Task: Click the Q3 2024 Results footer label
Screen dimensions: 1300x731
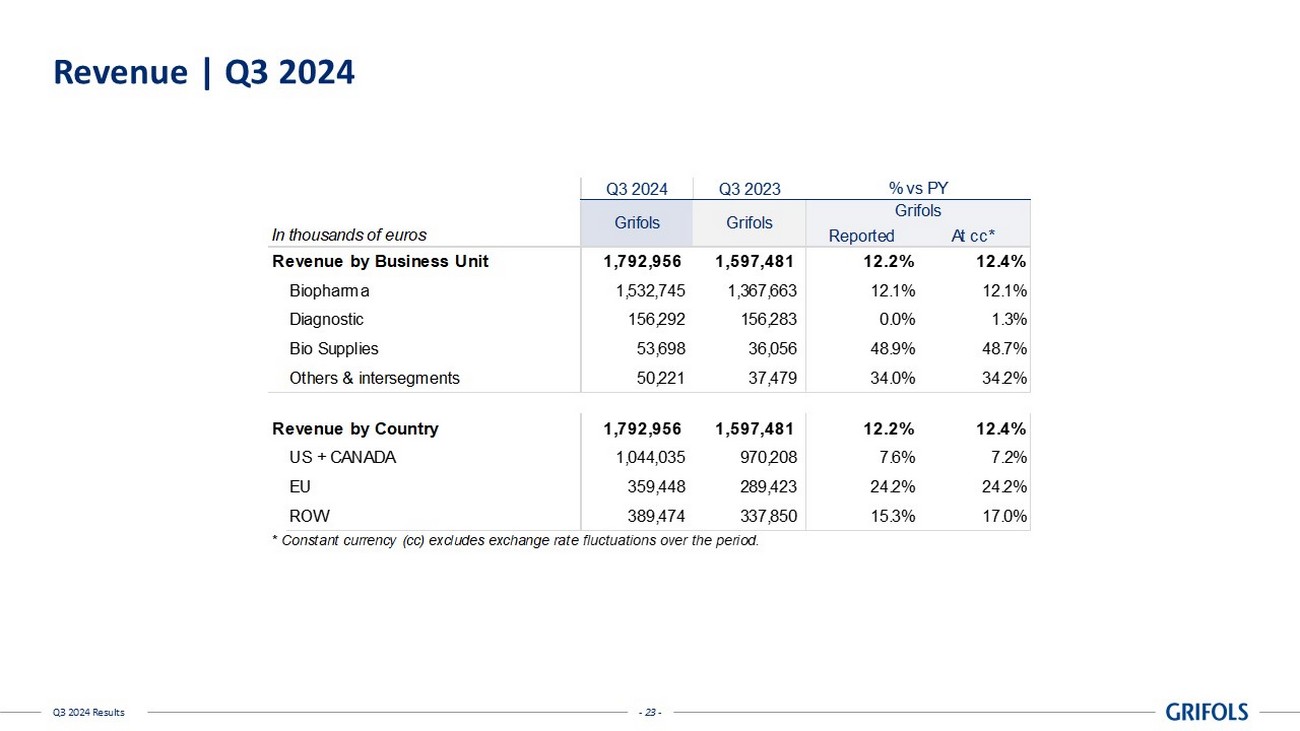Action: click(89, 712)
